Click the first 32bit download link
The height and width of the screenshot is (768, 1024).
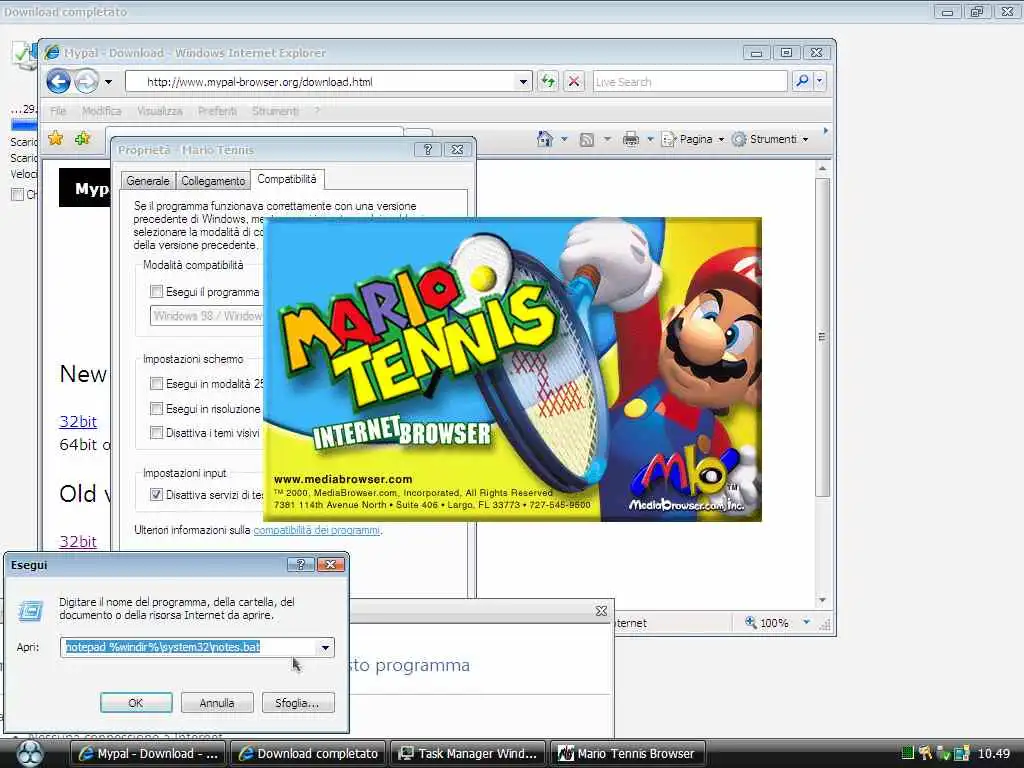(x=78, y=422)
